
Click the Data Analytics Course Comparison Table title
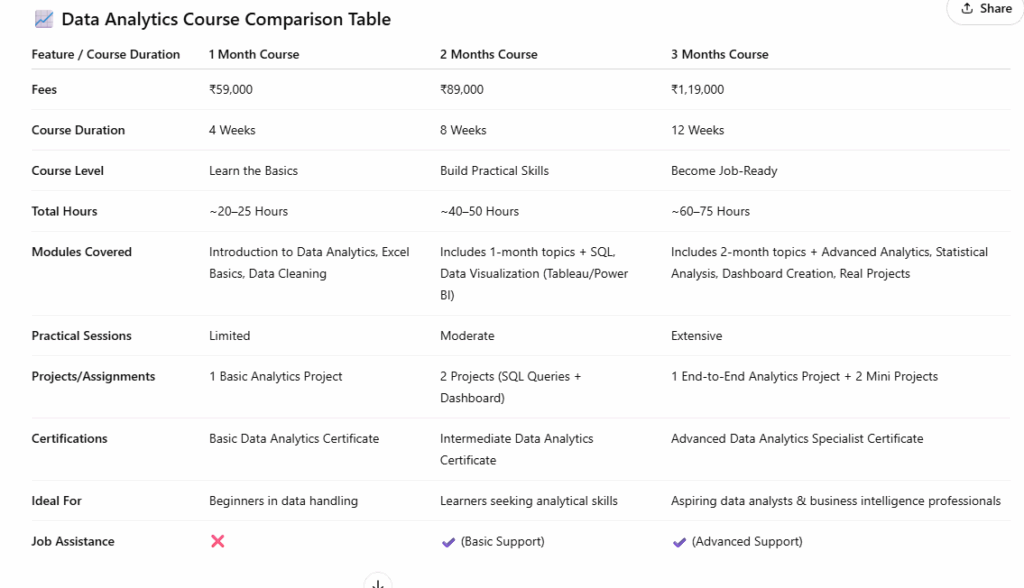tap(226, 19)
